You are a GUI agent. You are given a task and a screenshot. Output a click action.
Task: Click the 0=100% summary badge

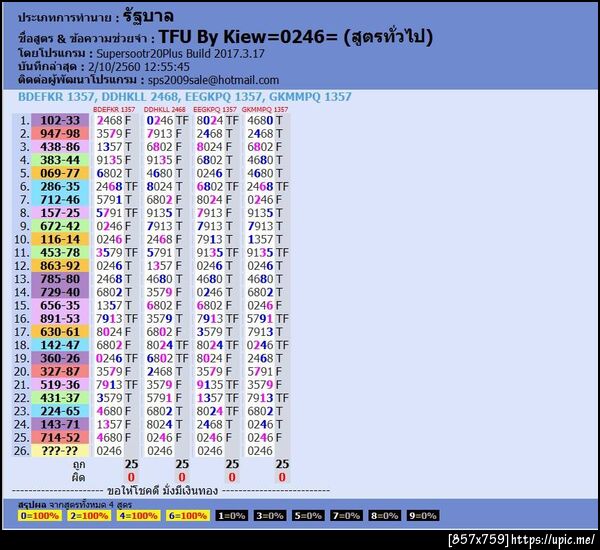click(40, 516)
